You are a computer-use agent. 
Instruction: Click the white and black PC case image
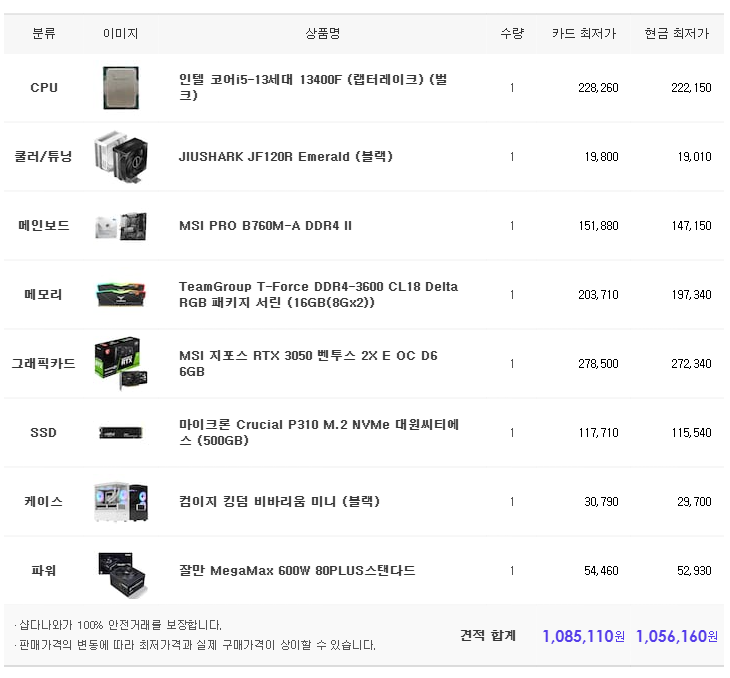pos(121,502)
